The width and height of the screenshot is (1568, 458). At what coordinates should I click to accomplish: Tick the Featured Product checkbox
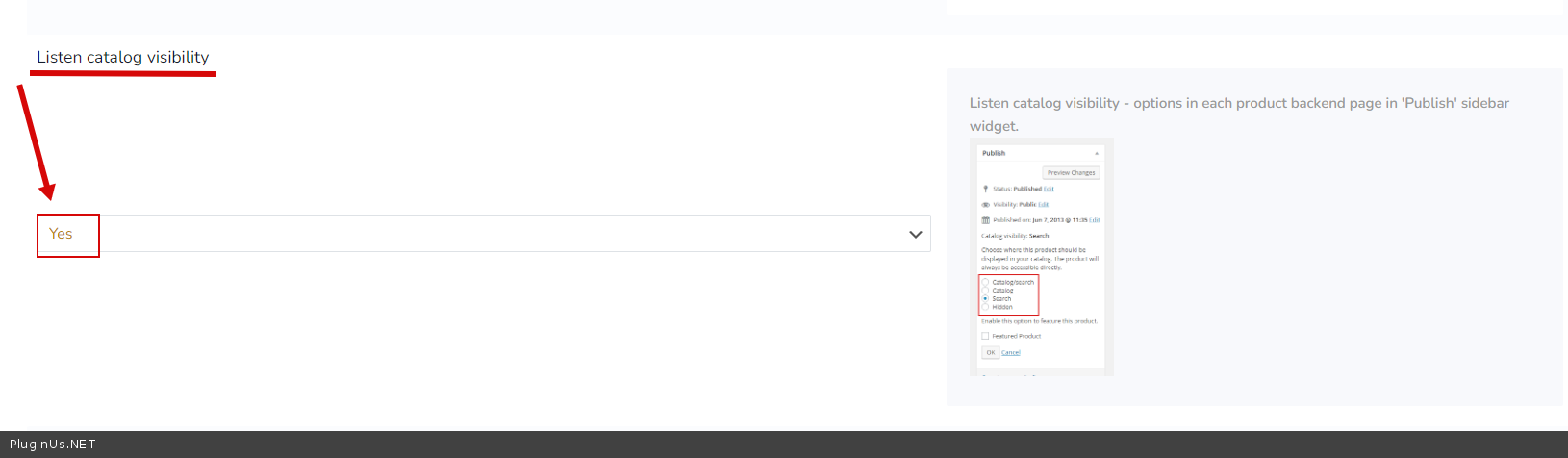(985, 336)
